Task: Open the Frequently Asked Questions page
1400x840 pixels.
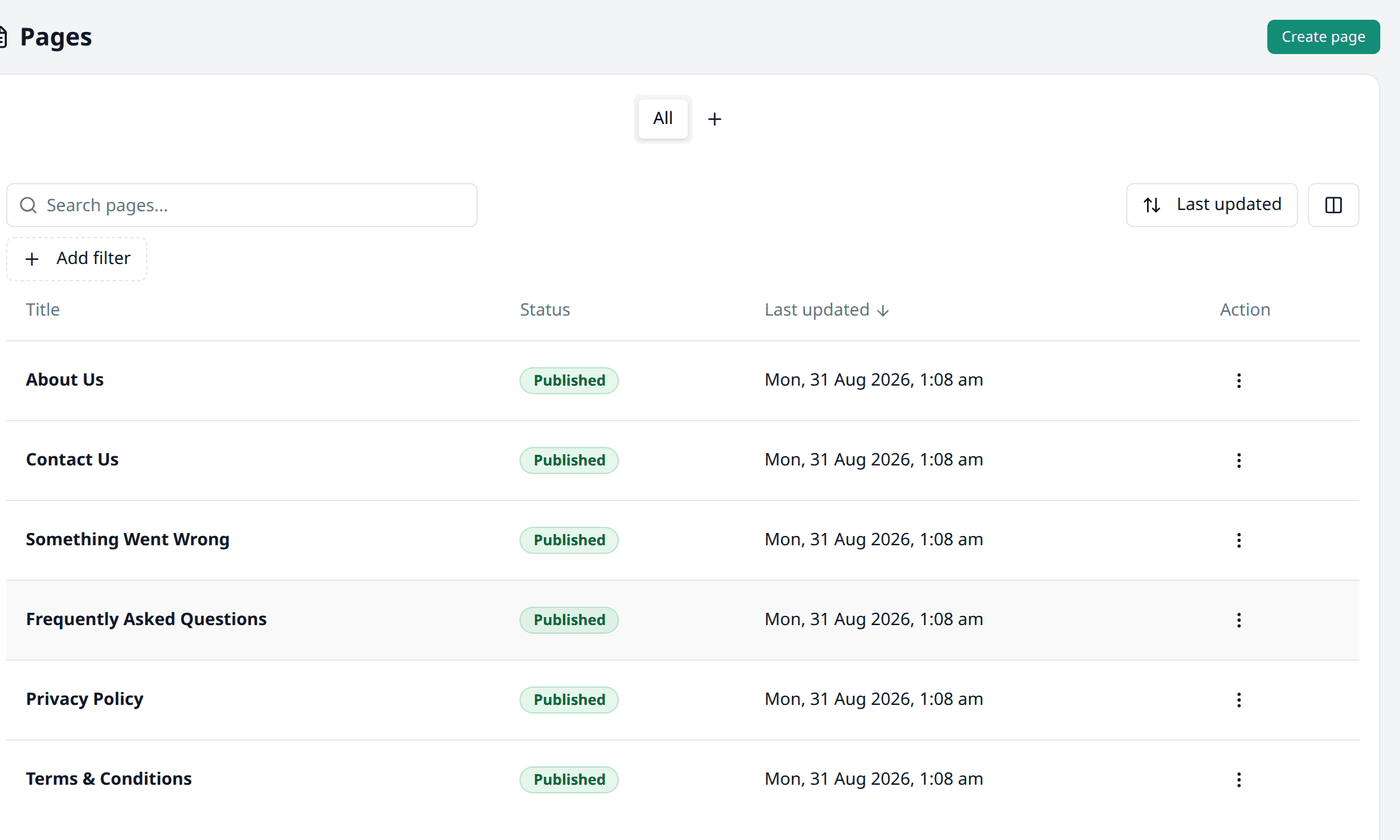Action: click(x=146, y=620)
